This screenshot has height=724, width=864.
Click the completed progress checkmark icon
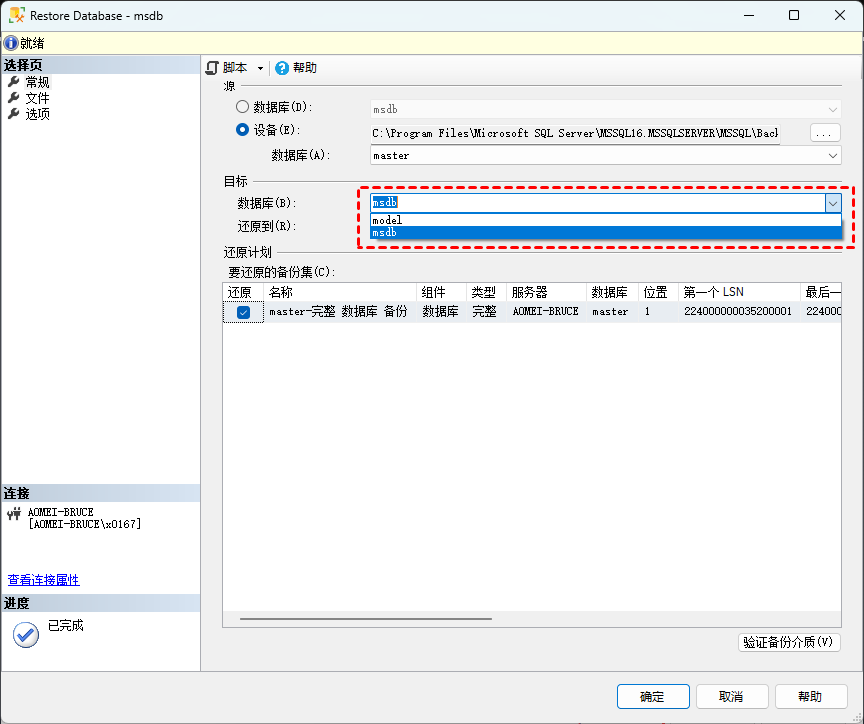click(x=26, y=634)
